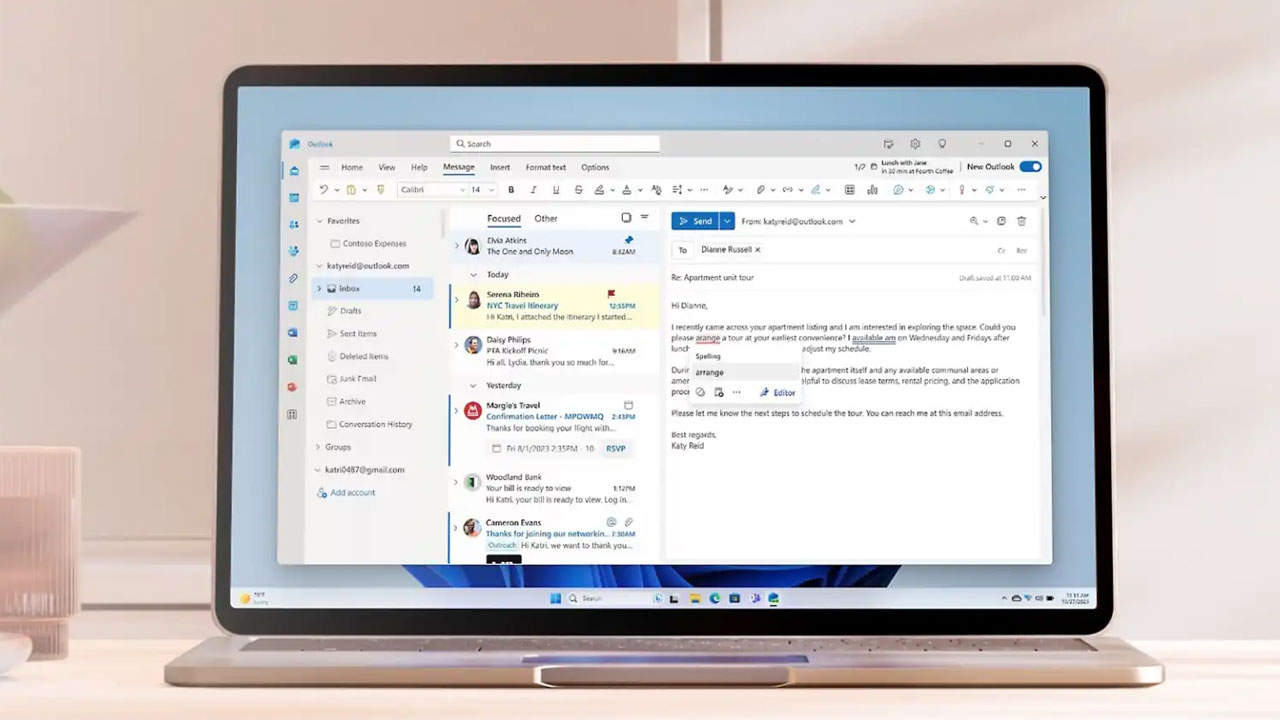Turn off the New Outlook toggle

[x=1030, y=167]
